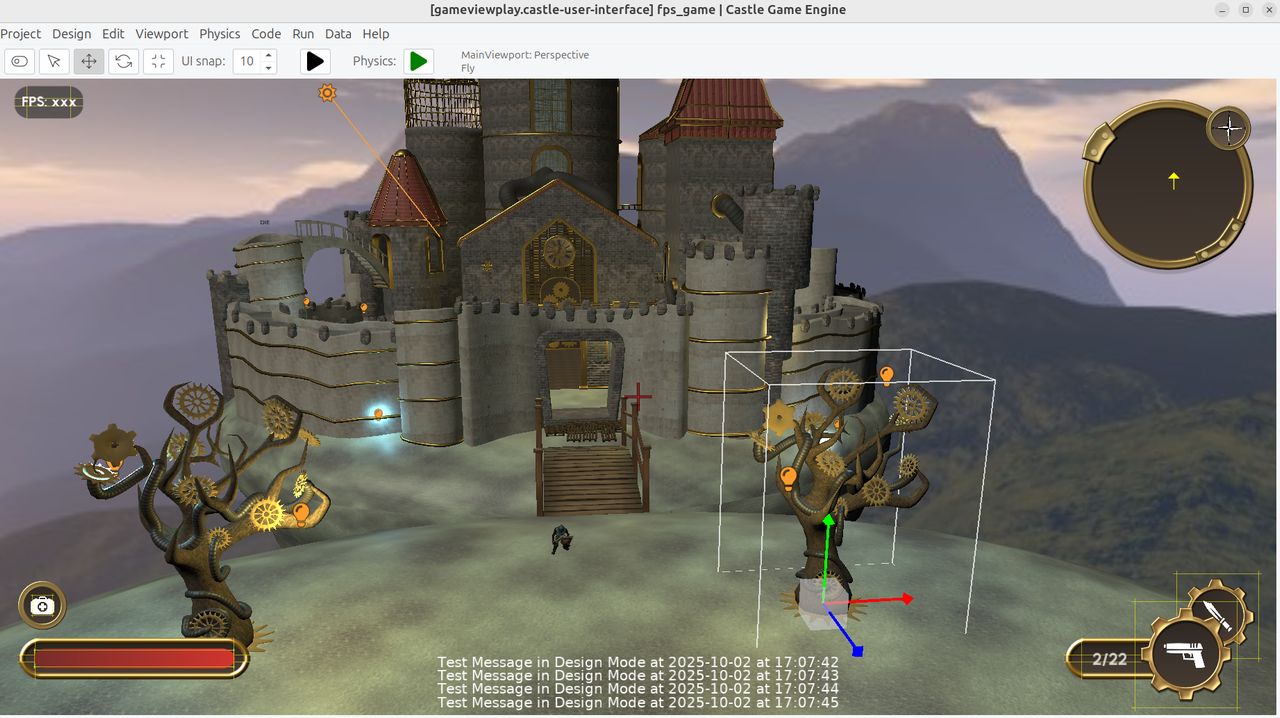Click the red health bar

(x=133, y=658)
